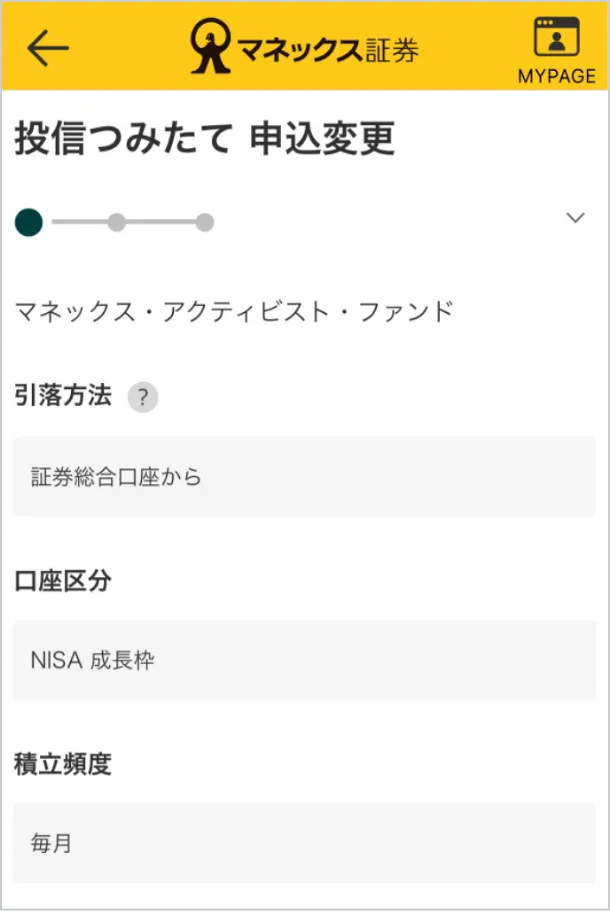The width and height of the screenshot is (610, 911).
Task: Select the first dark step indicator dot
Action: click(29, 222)
